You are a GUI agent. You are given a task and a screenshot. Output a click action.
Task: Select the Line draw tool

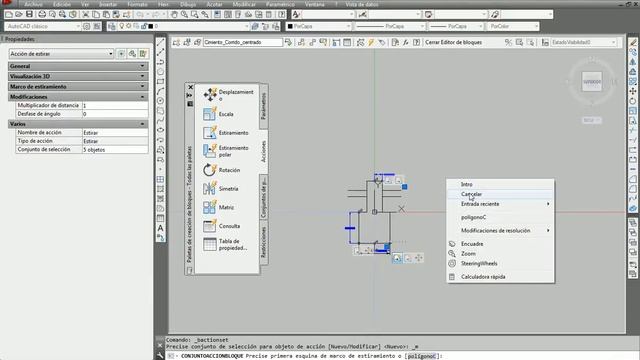161,42
